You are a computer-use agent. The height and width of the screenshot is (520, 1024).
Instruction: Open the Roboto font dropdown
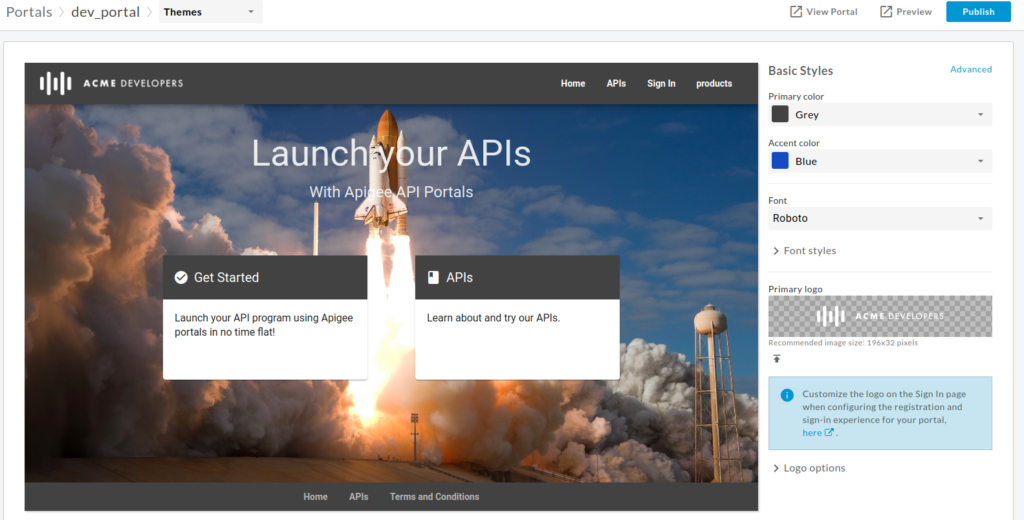880,218
